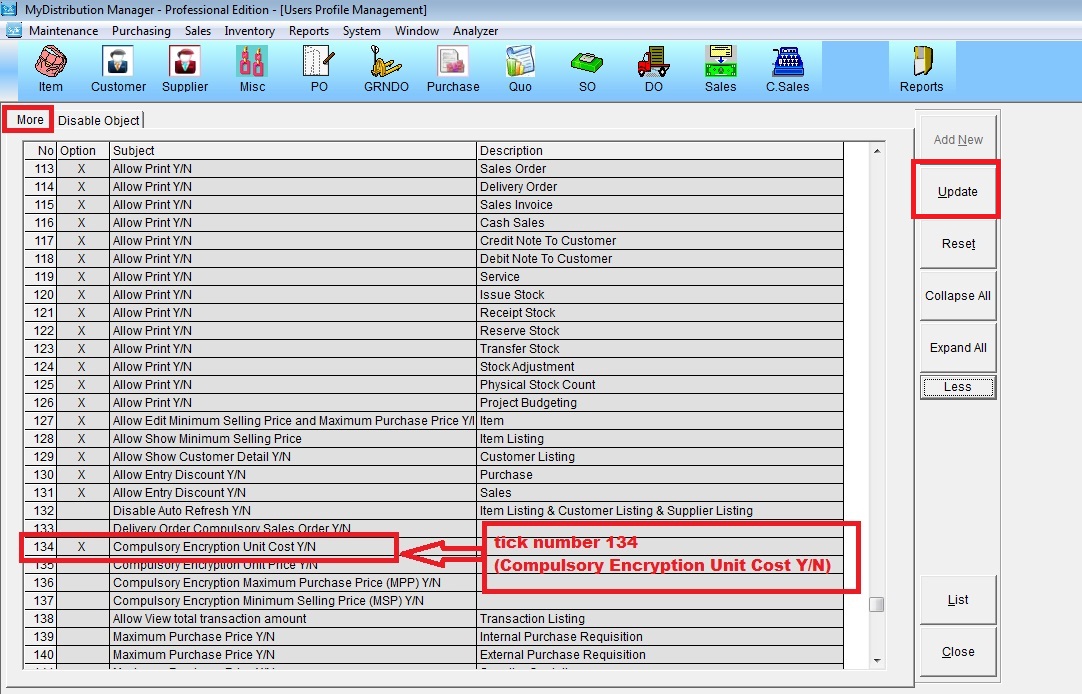Screen dimensions: 1082x694
Task: Enable Option for row 132 Disable Auto Refresh
Action: pos(81,511)
